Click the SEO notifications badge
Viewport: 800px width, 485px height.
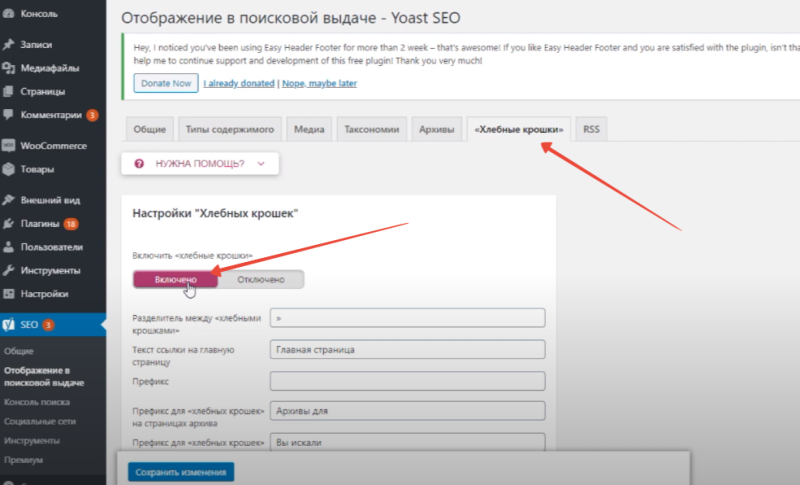tap(48, 325)
